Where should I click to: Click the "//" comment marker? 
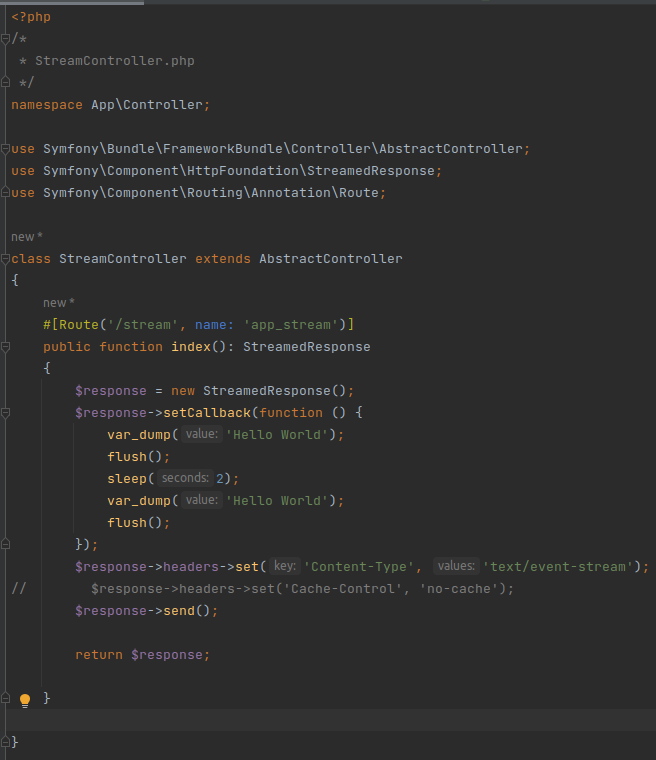pyautogui.click(x=19, y=589)
